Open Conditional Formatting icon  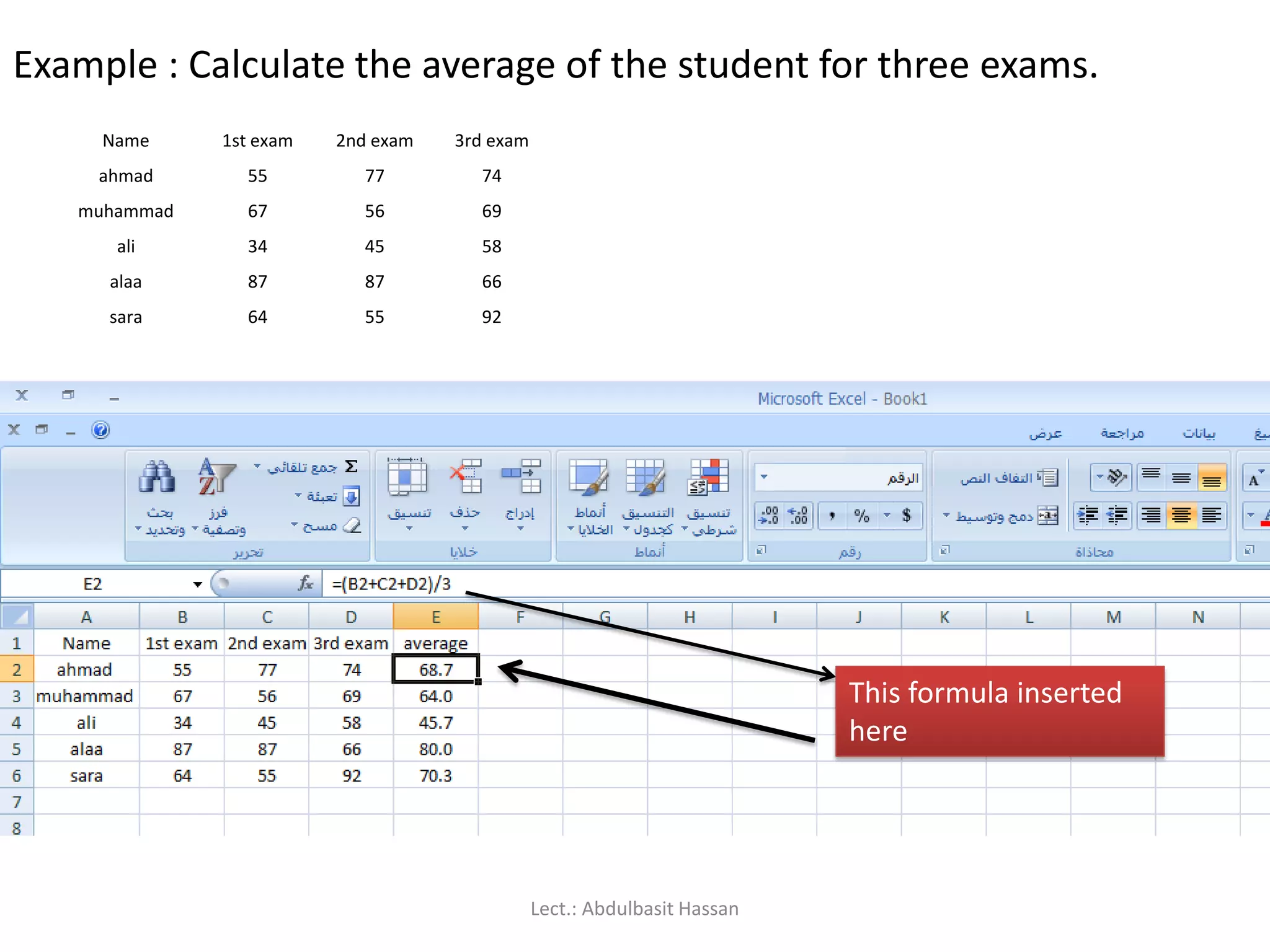(x=708, y=477)
